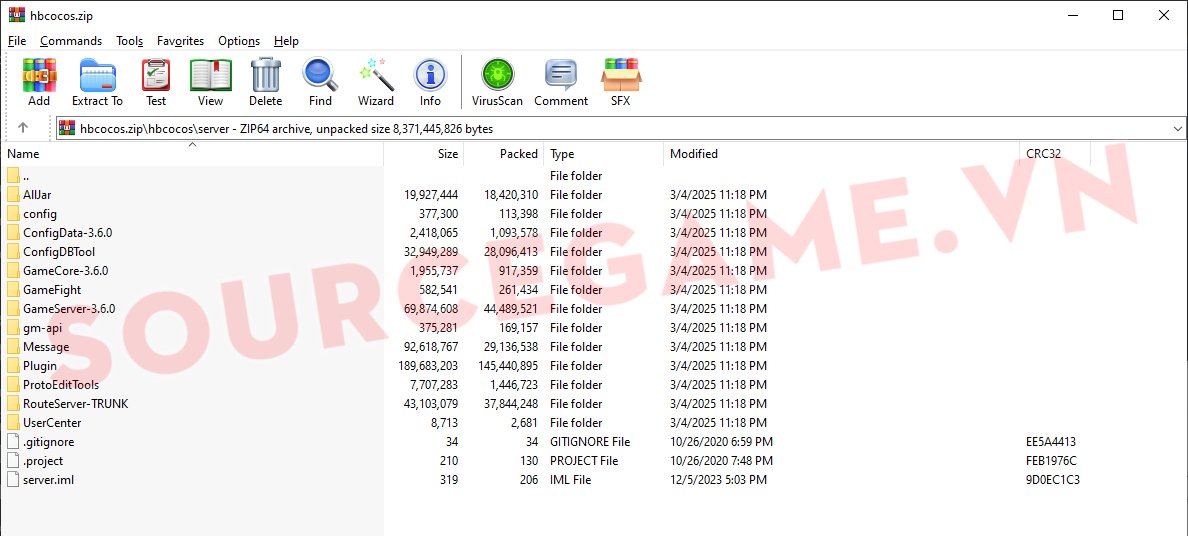
Task: Show archive Info
Action: click(430, 81)
